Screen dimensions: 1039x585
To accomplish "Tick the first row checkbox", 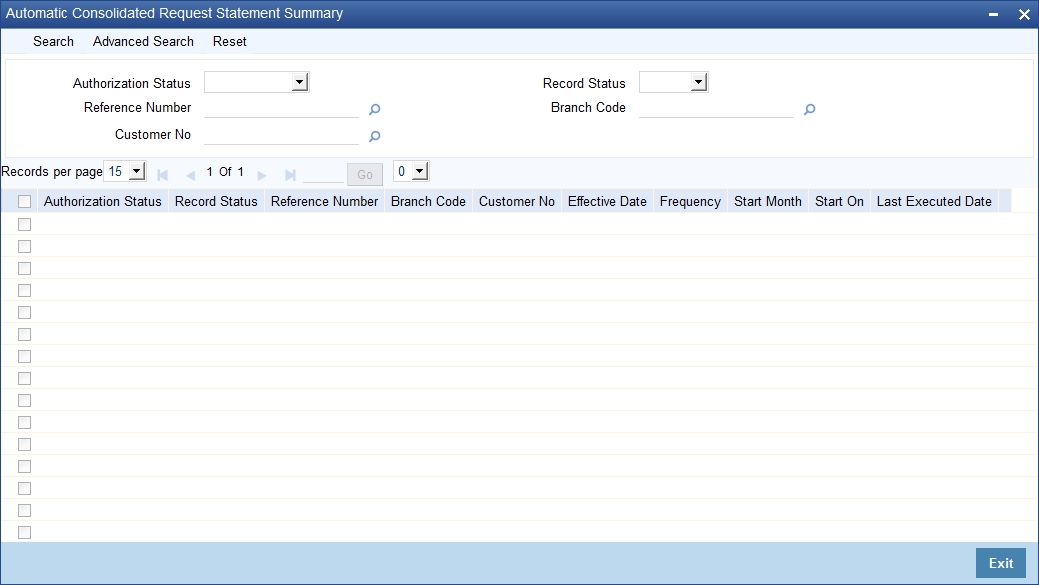I will click(25, 225).
